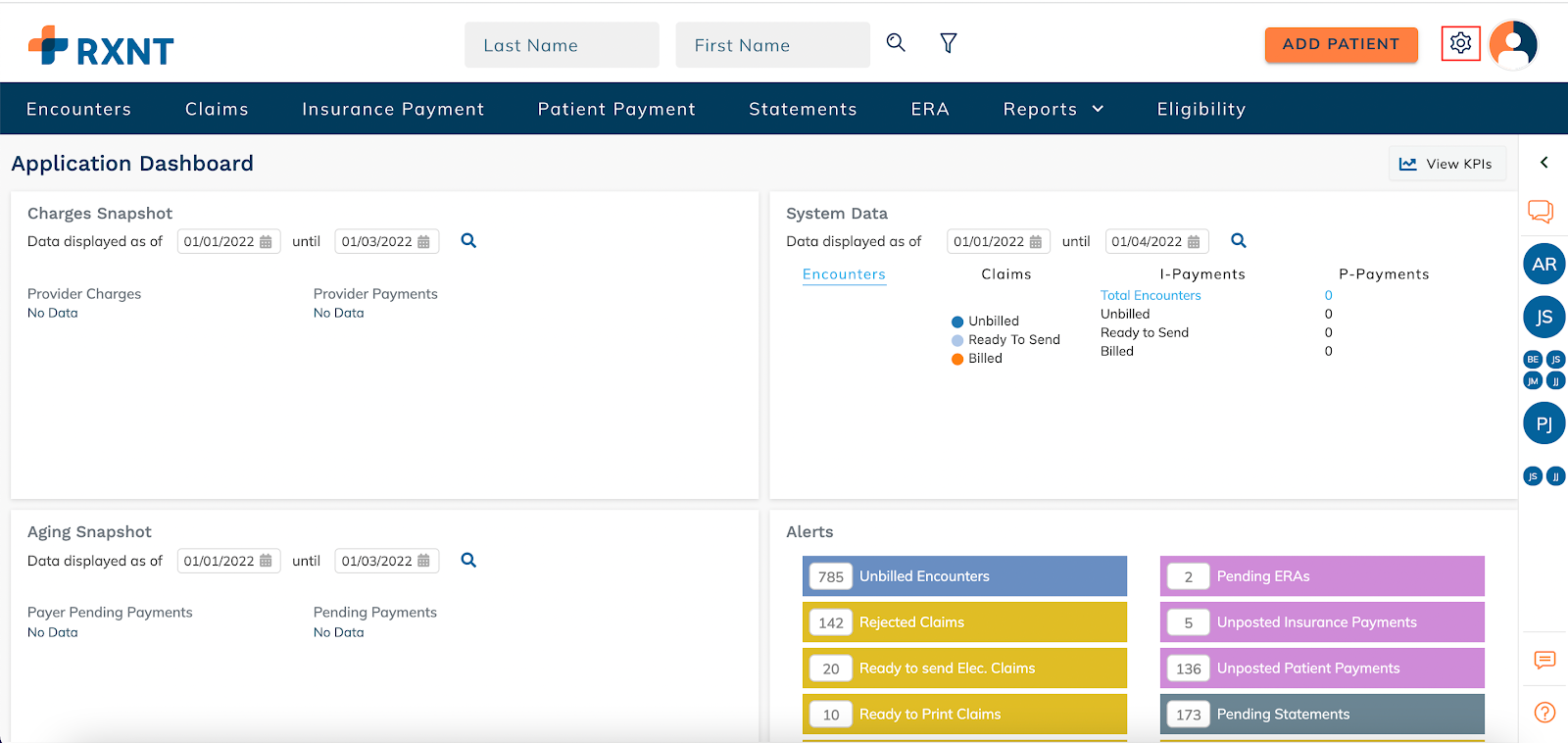Image resolution: width=1568 pixels, height=743 pixels.
Task: Click the orange chat bubbles icon in sidebar
Action: pyautogui.click(x=1541, y=211)
